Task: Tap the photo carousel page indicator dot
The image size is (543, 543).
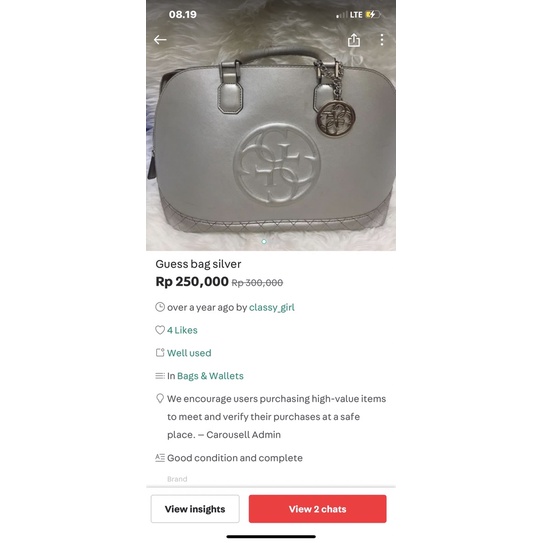Action: pyautogui.click(x=264, y=241)
